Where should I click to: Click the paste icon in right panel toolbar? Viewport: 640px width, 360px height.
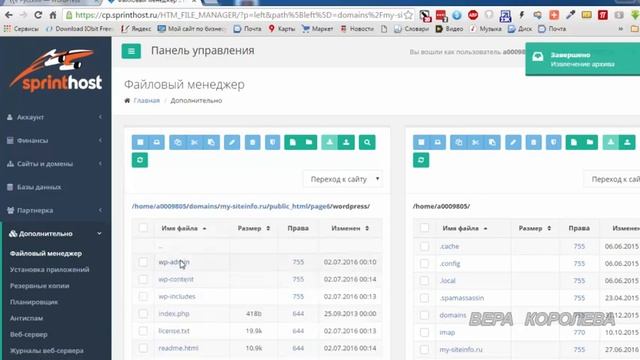[493, 142]
